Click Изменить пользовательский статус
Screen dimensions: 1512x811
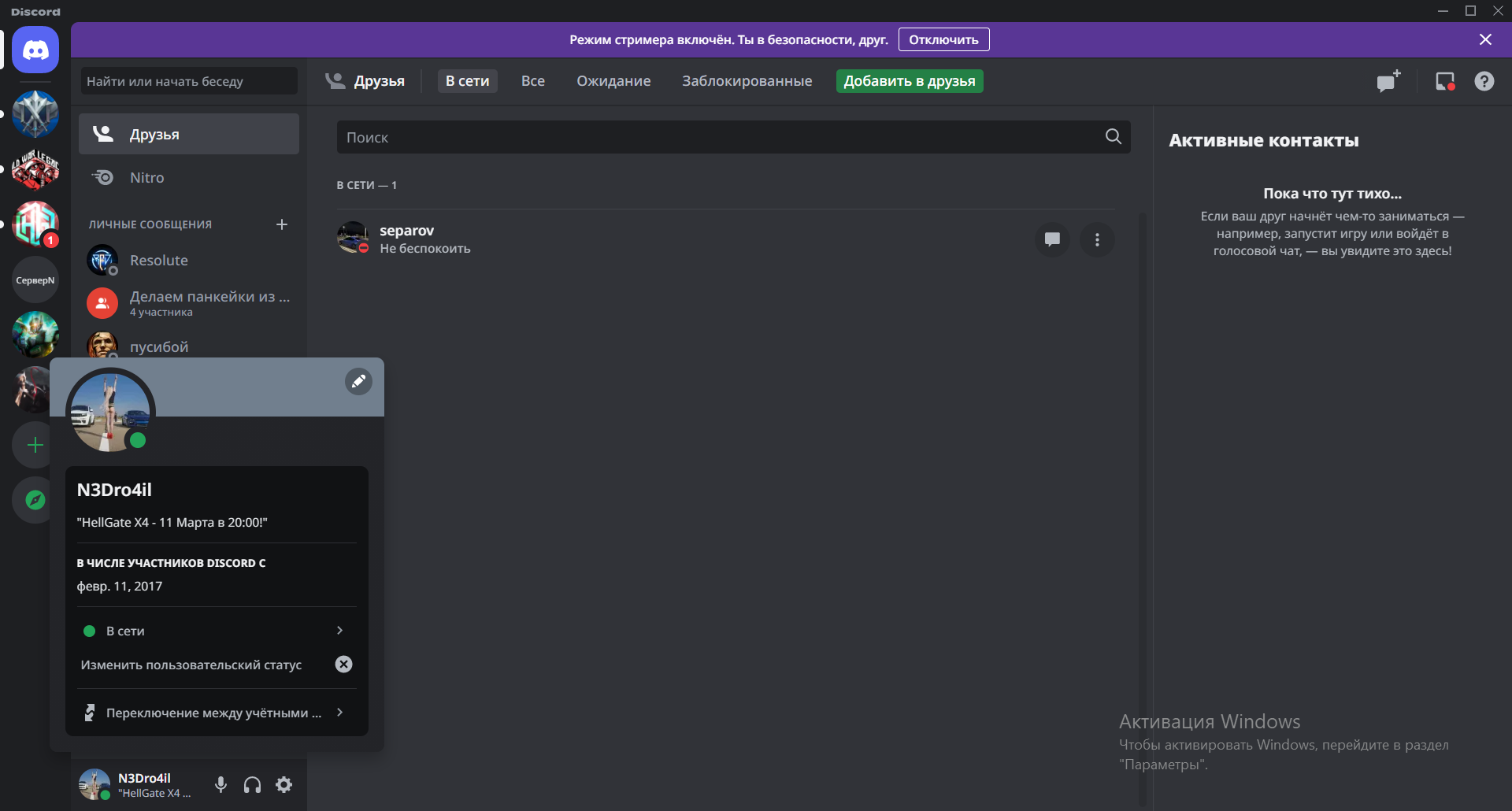click(191, 665)
